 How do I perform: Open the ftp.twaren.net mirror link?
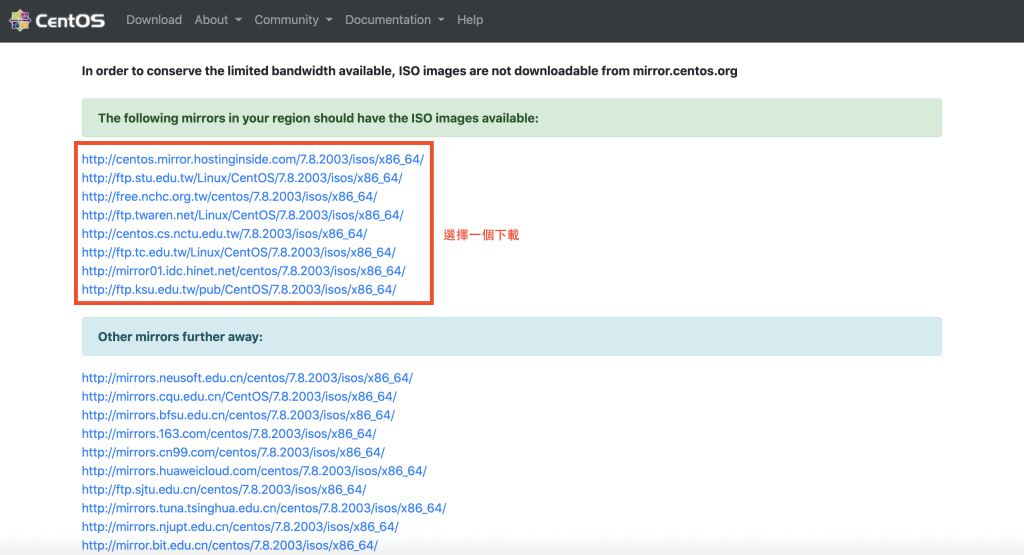coord(242,215)
